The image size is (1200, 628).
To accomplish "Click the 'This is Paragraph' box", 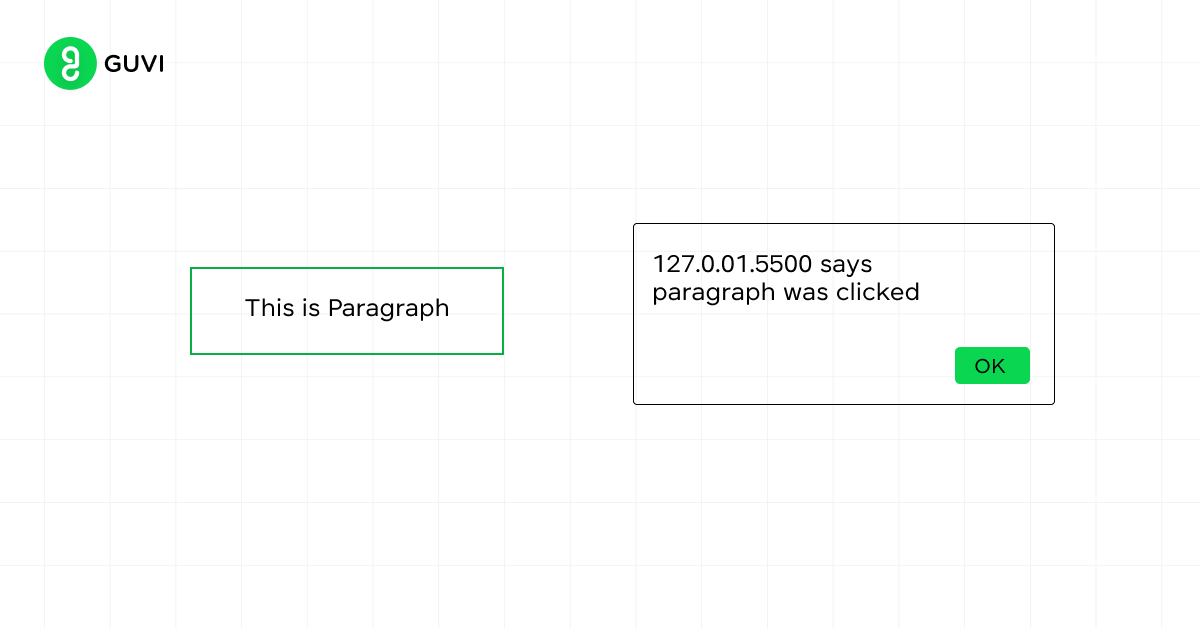I will 347,311.
